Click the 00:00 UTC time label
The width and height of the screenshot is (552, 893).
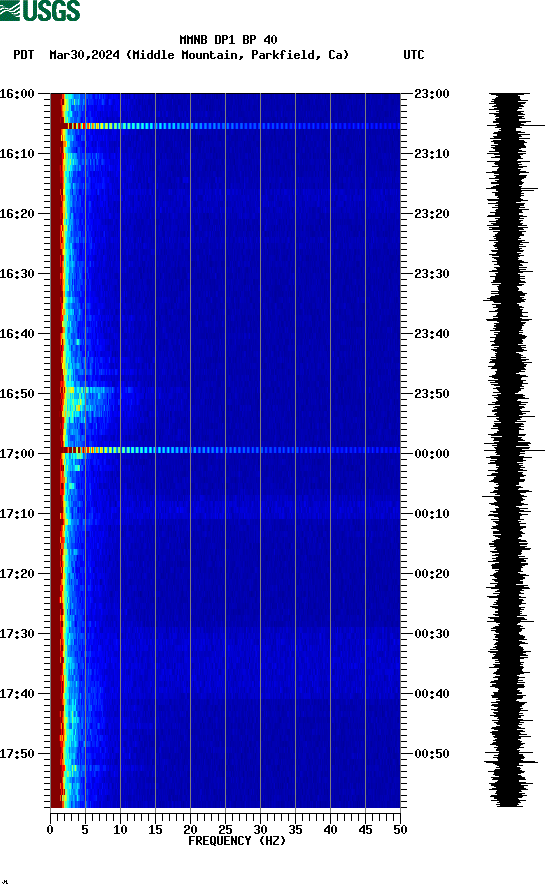click(x=432, y=454)
